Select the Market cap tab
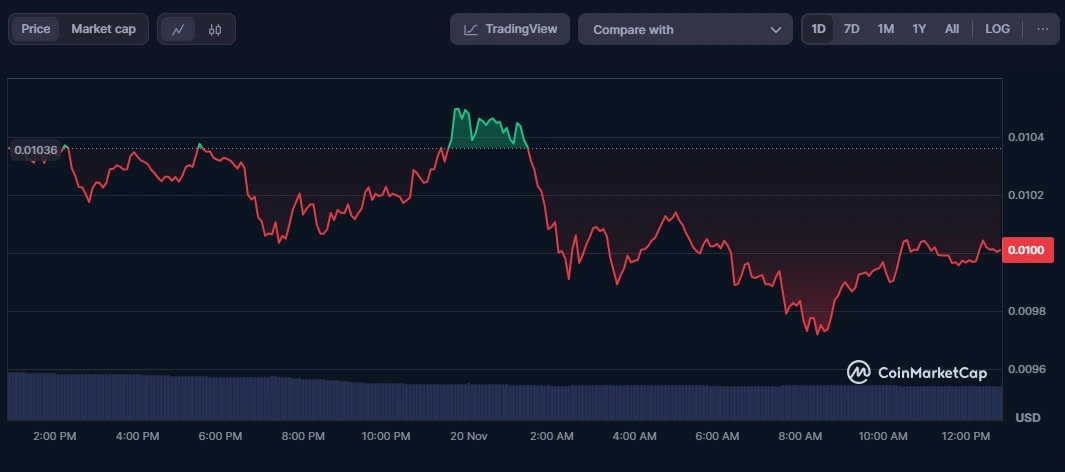 click(103, 29)
